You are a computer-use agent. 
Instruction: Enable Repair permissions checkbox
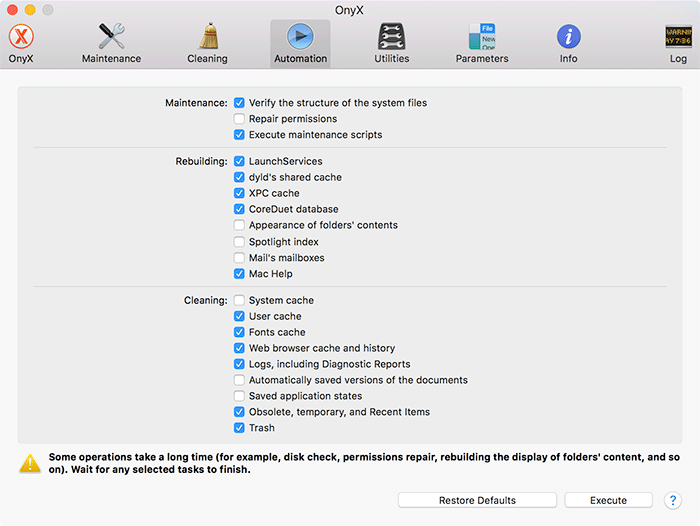[239, 119]
